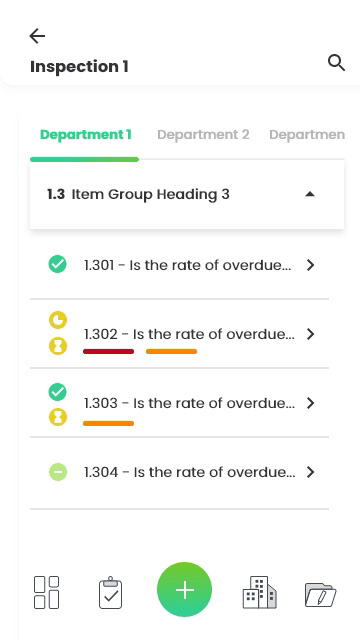Collapse Item Group Heading 3 section

[310, 194]
